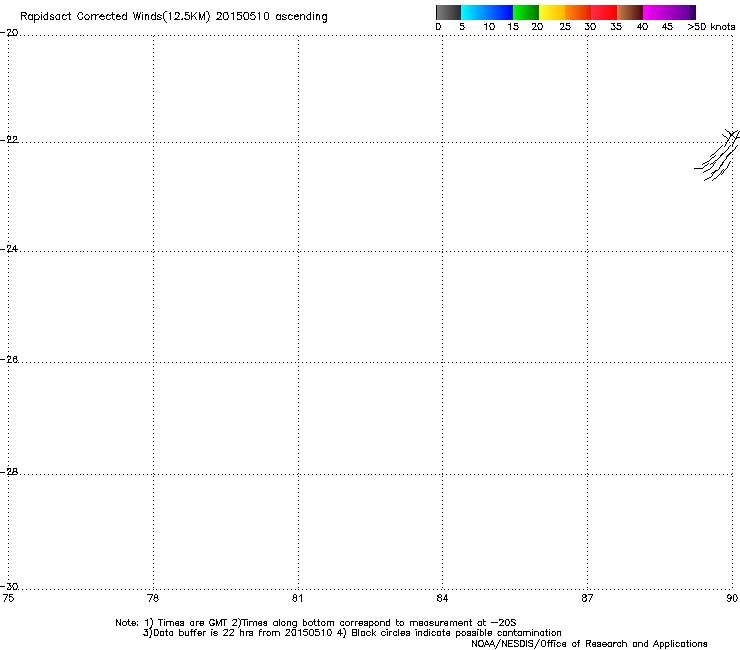Viewport: 740px width, 650px height.
Task: Click the longitude label '84'
Action: coord(442,598)
